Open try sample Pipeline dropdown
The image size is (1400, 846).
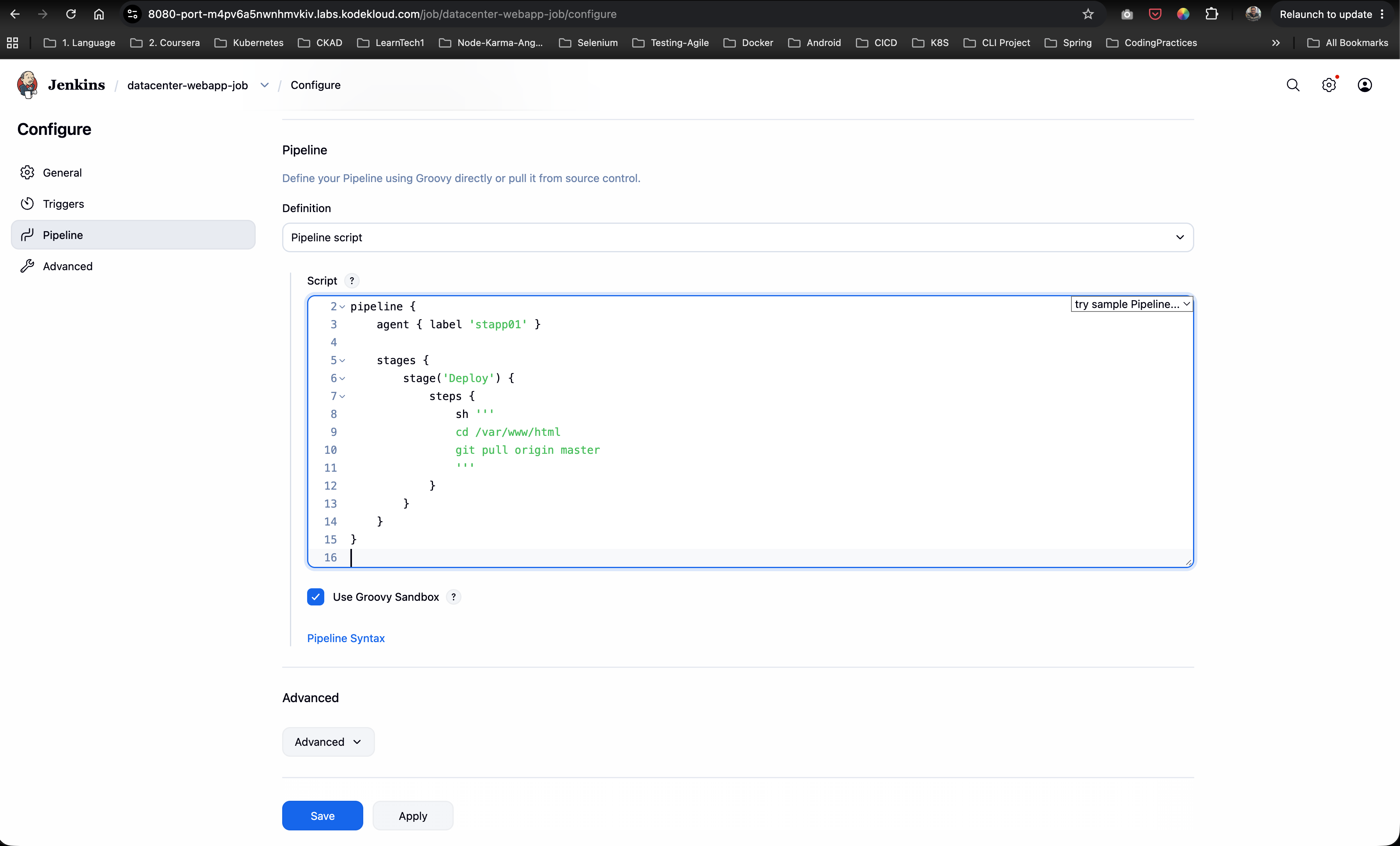pos(1132,304)
